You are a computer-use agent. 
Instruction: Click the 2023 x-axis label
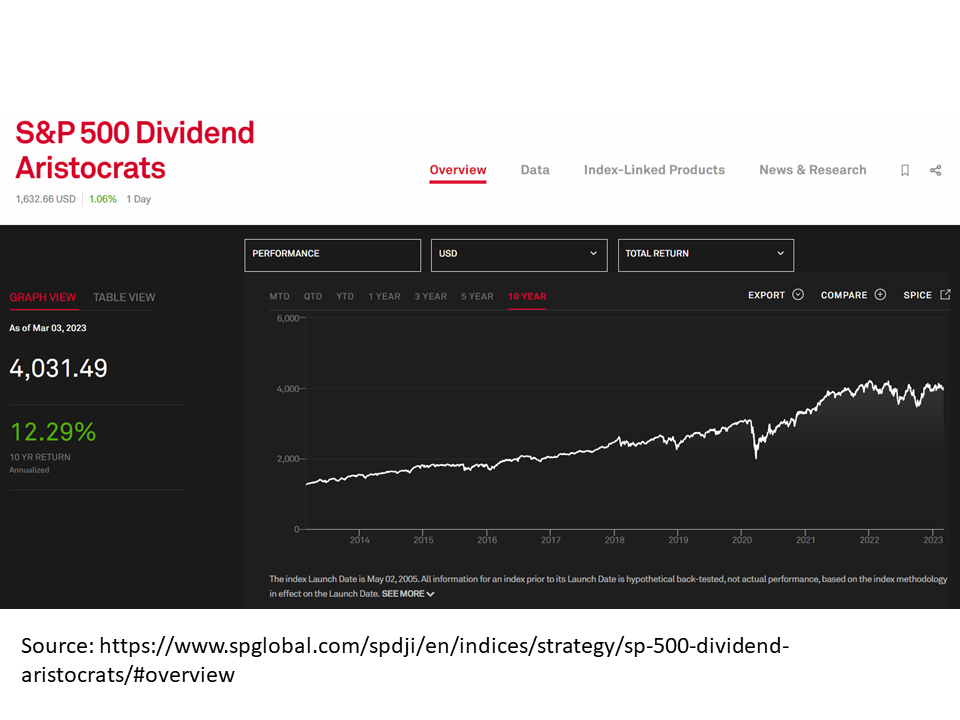point(933,540)
